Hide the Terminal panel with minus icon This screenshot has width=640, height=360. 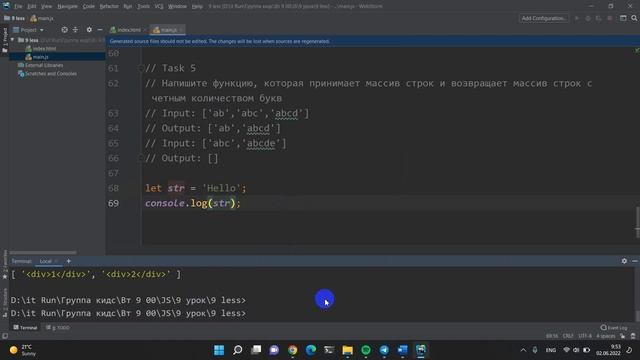[635, 261]
